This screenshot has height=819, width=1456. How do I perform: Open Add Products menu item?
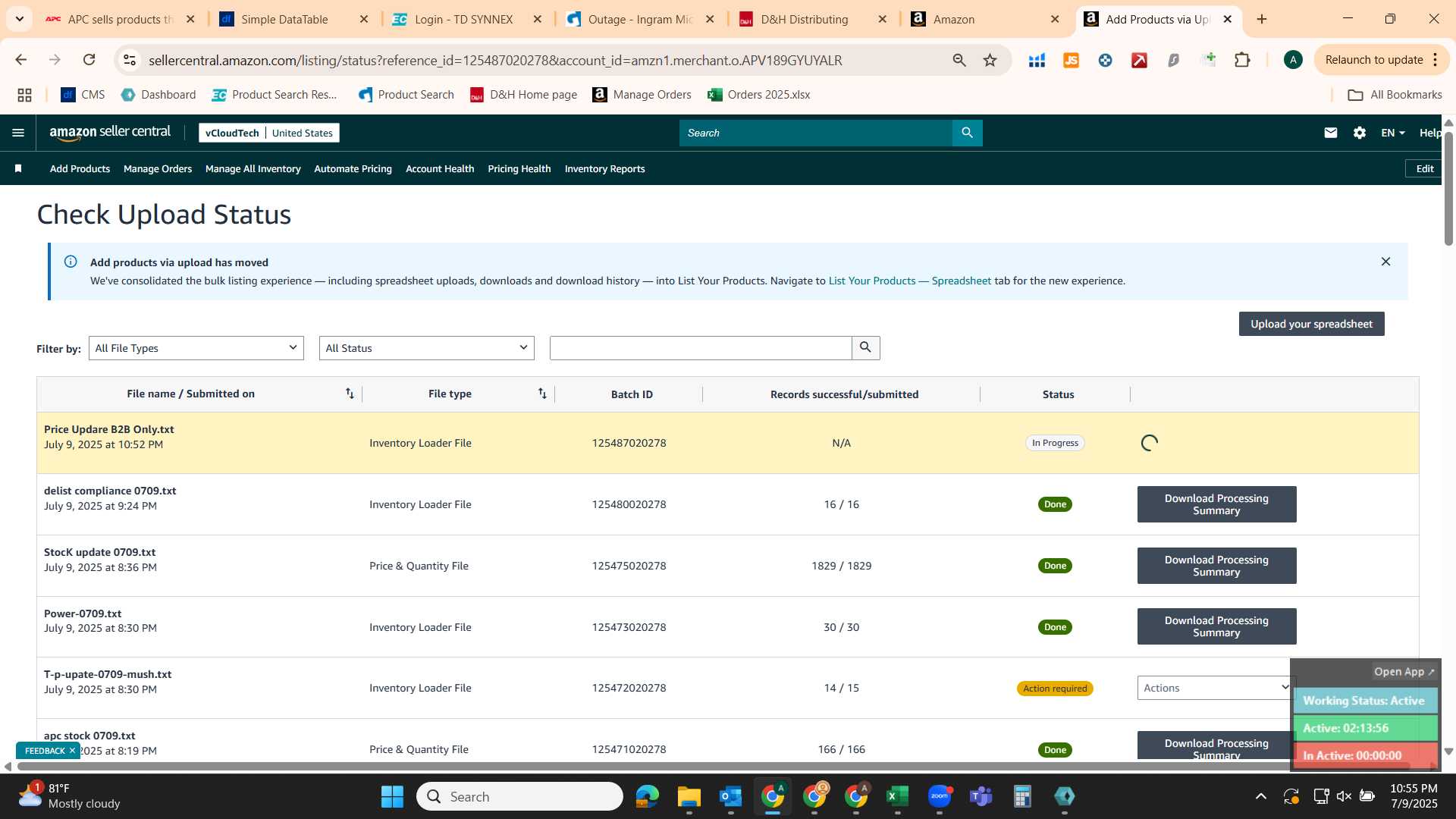click(x=80, y=168)
